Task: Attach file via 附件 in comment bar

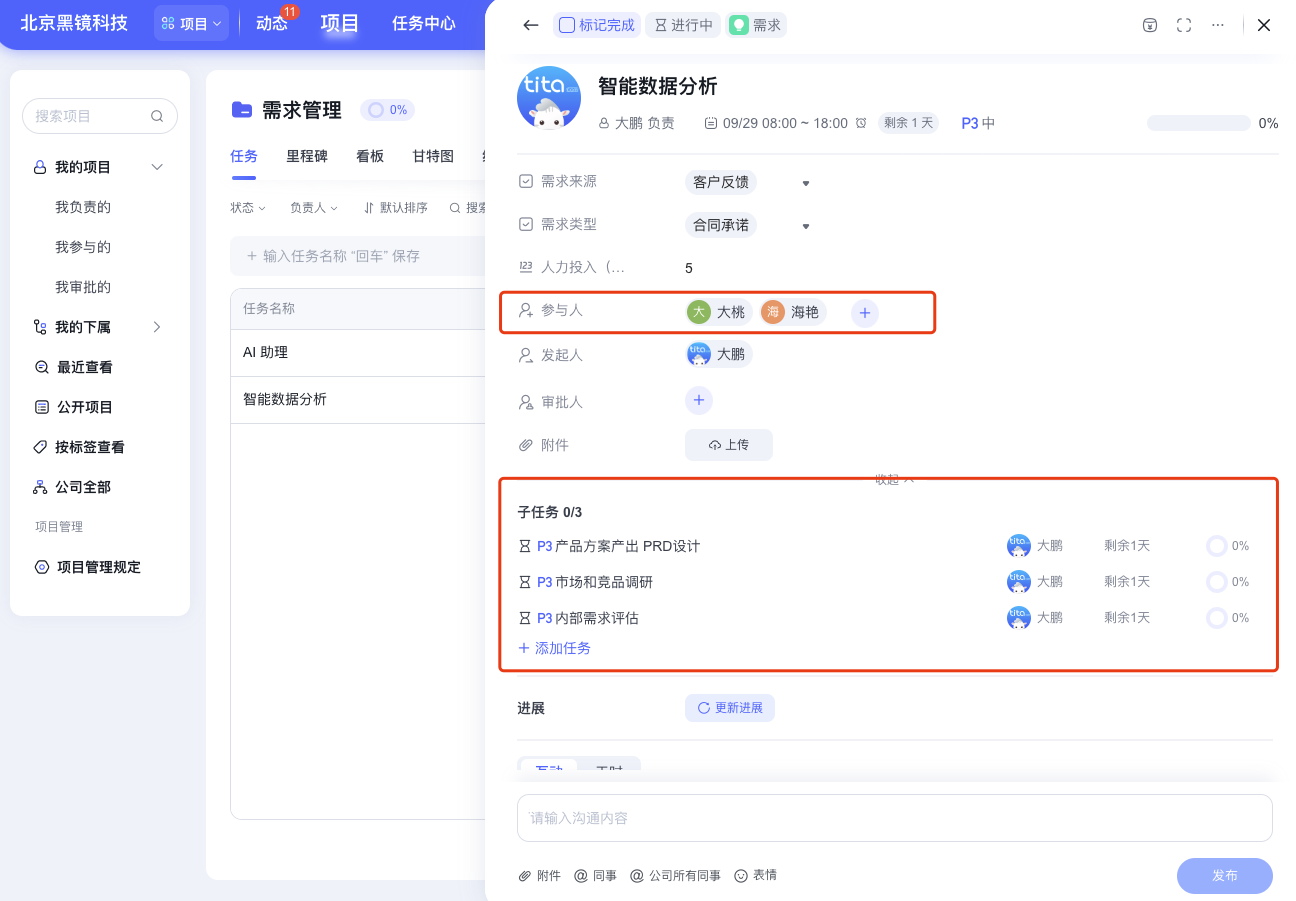Action: click(x=539, y=875)
